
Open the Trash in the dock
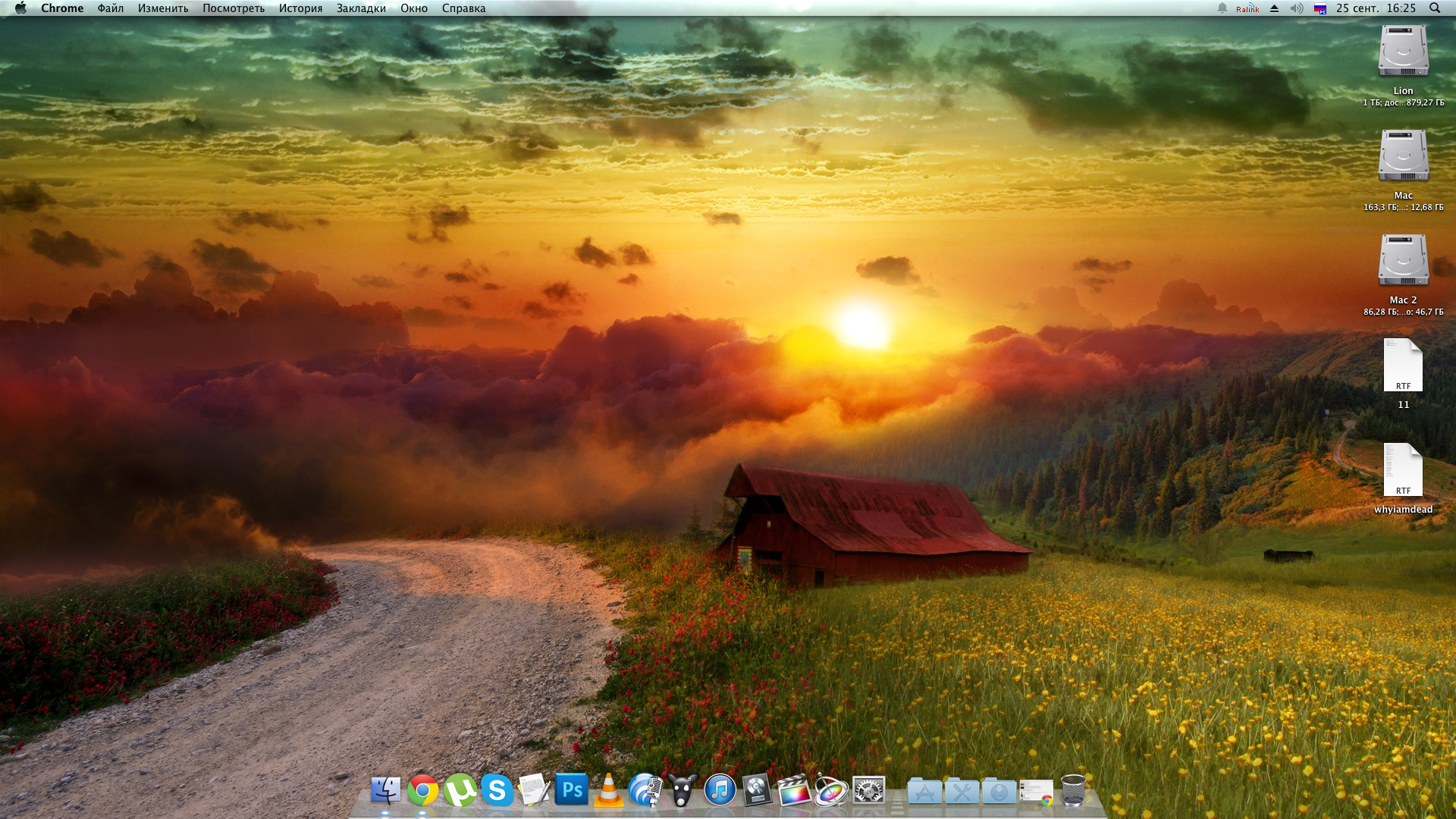point(1073,791)
